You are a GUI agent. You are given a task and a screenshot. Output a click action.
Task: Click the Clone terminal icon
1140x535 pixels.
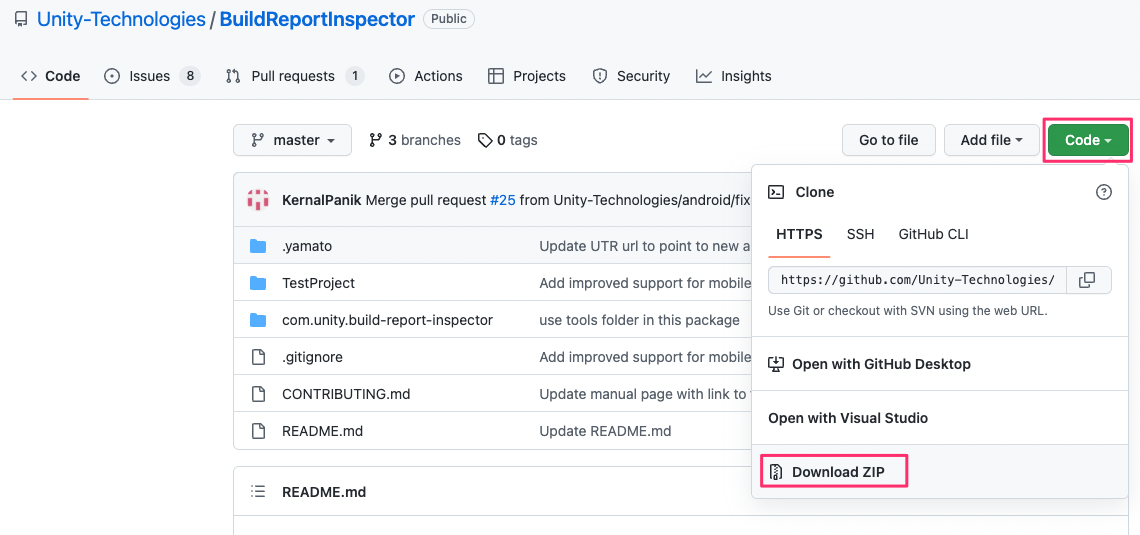[x=776, y=193]
